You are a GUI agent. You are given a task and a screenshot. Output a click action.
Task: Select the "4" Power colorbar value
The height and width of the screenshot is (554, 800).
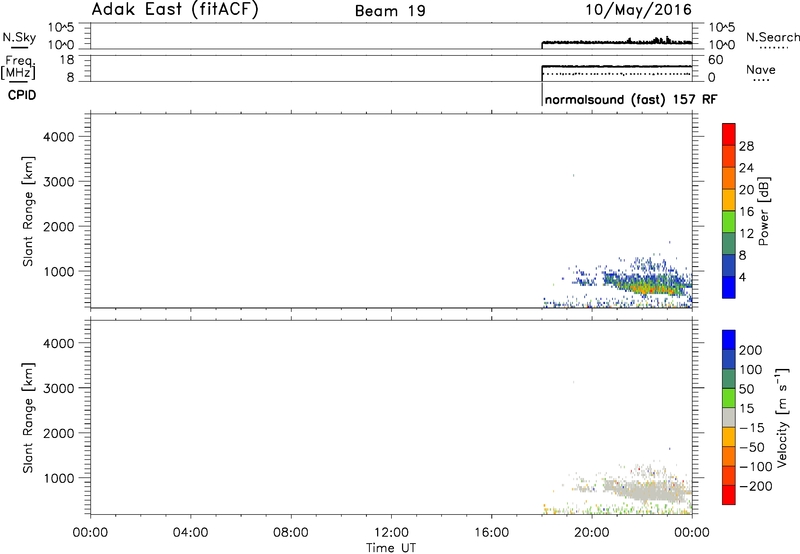coord(742,277)
